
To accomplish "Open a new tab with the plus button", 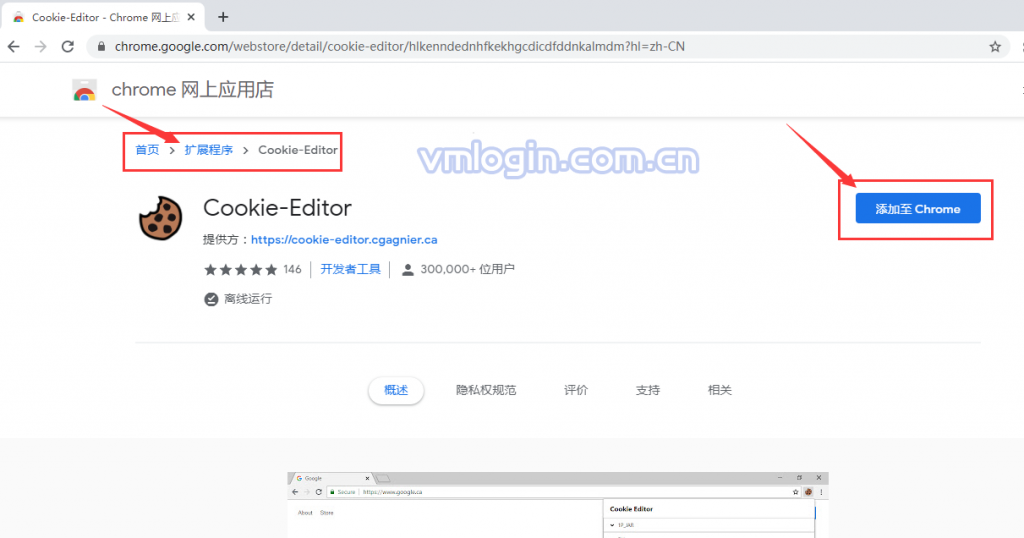I will coord(223,17).
